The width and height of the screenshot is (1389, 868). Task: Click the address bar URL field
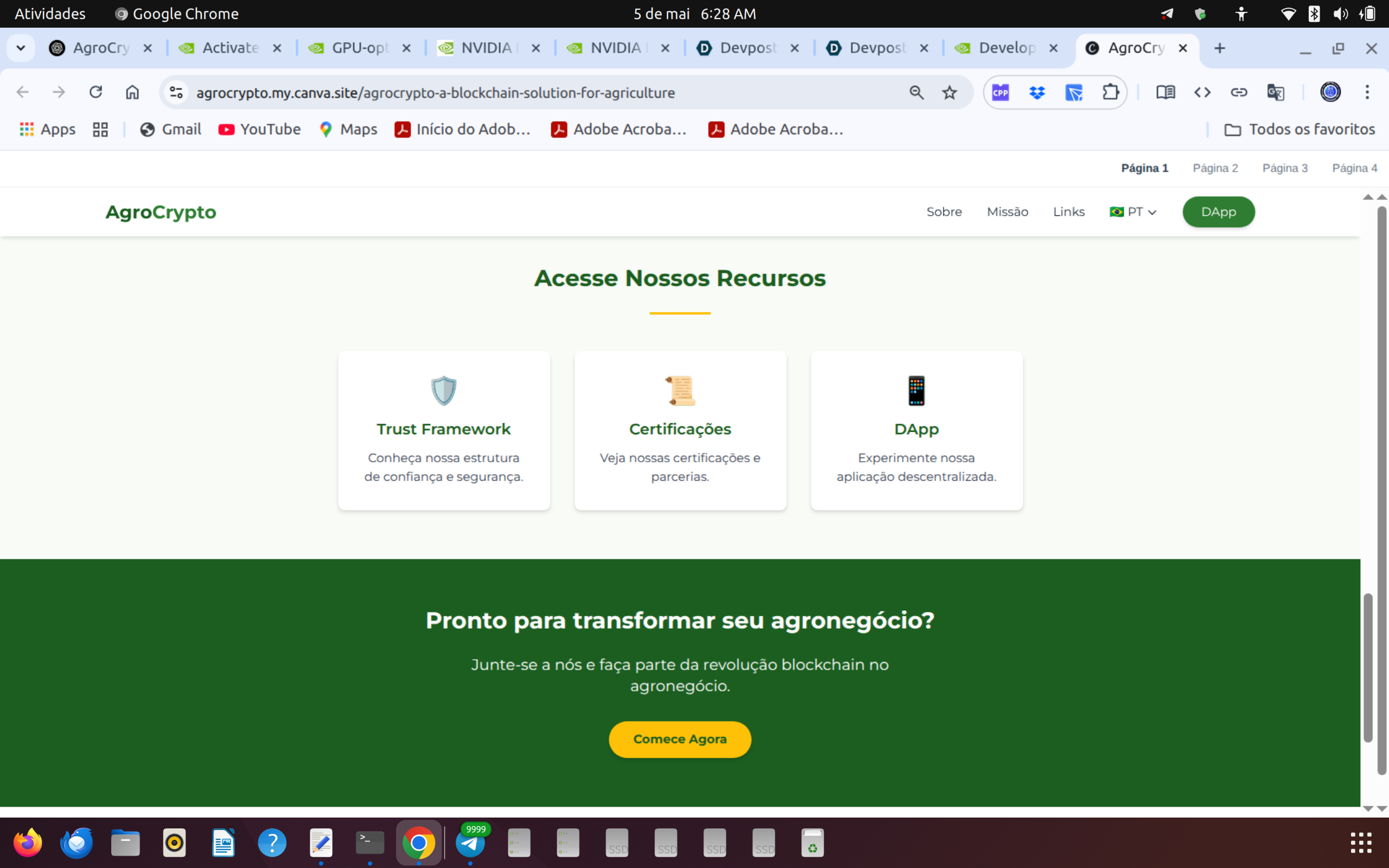point(517,92)
